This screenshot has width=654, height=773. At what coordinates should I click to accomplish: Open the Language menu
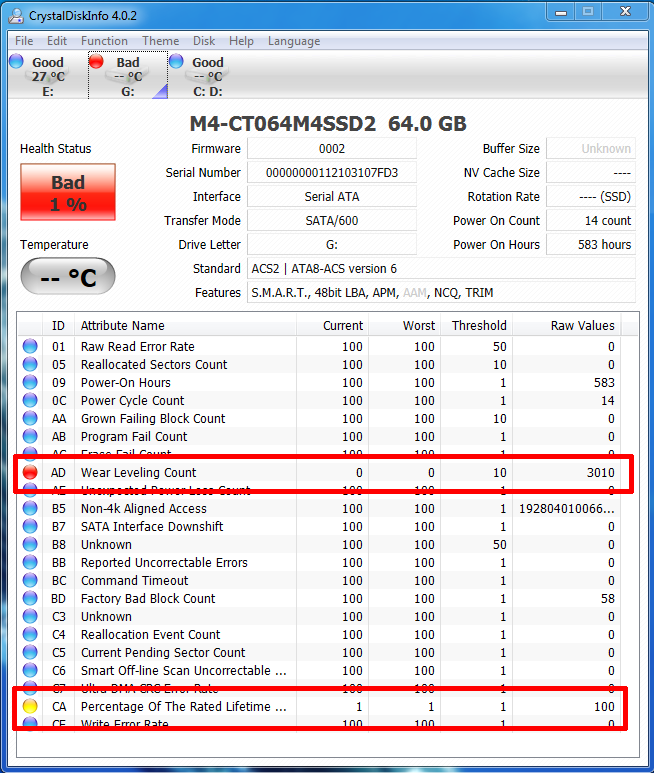294,41
